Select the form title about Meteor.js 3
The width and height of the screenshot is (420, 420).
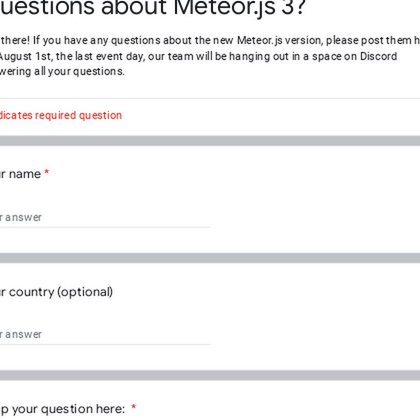point(152,7)
